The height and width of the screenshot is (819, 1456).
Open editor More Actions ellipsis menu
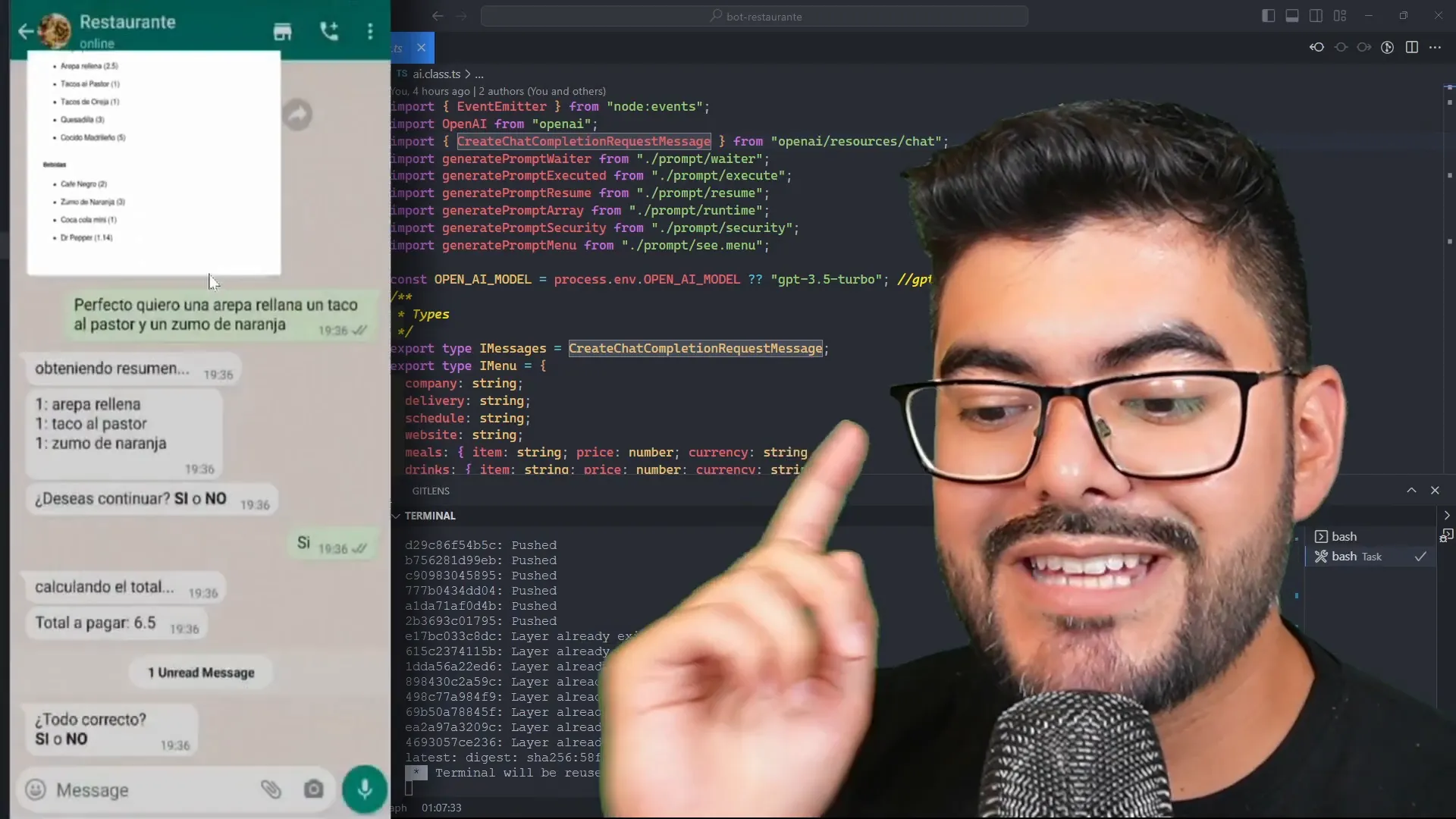[x=1435, y=47]
